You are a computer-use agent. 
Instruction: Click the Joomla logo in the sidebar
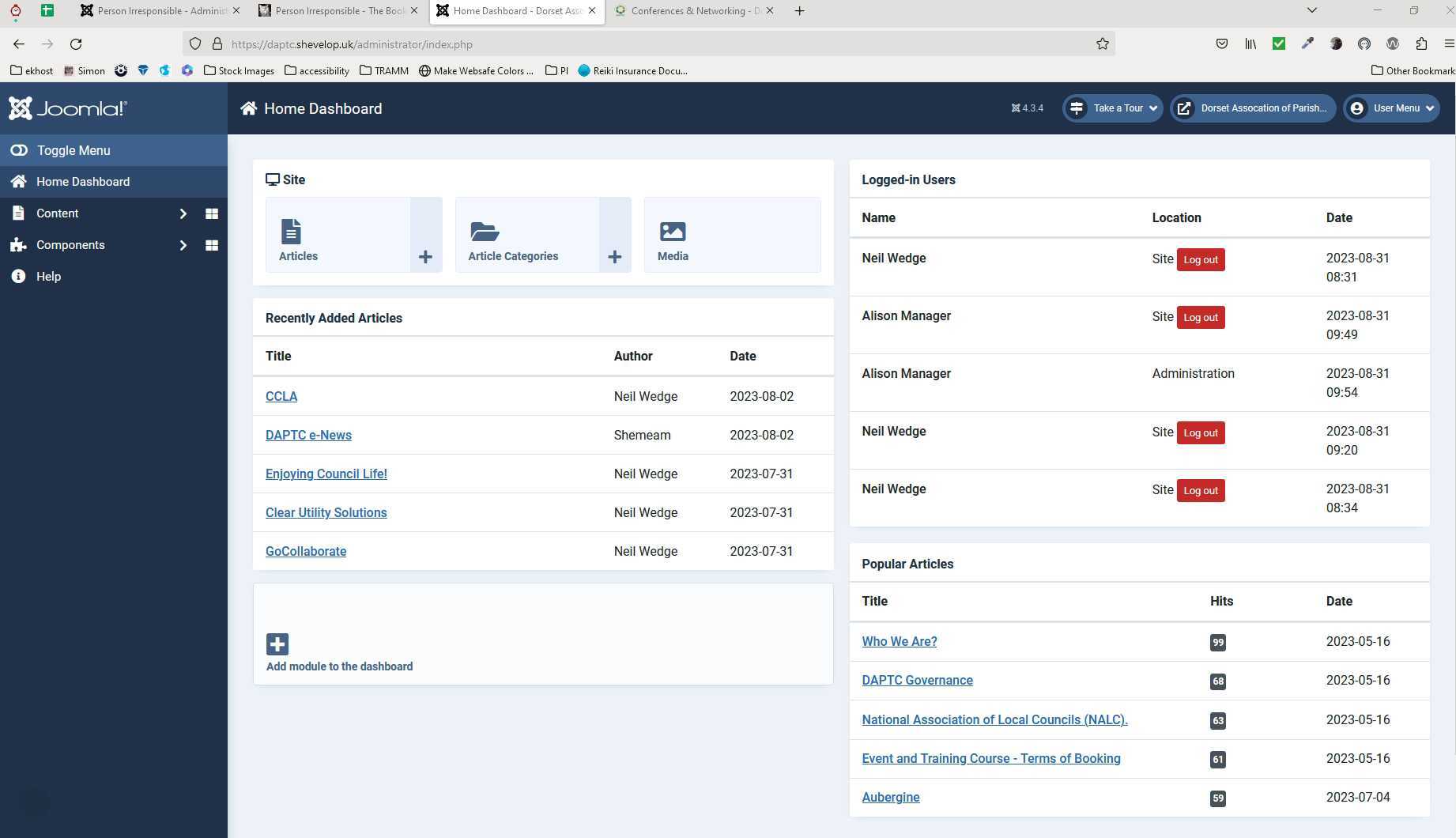pyautogui.click(x=67, y=108)
